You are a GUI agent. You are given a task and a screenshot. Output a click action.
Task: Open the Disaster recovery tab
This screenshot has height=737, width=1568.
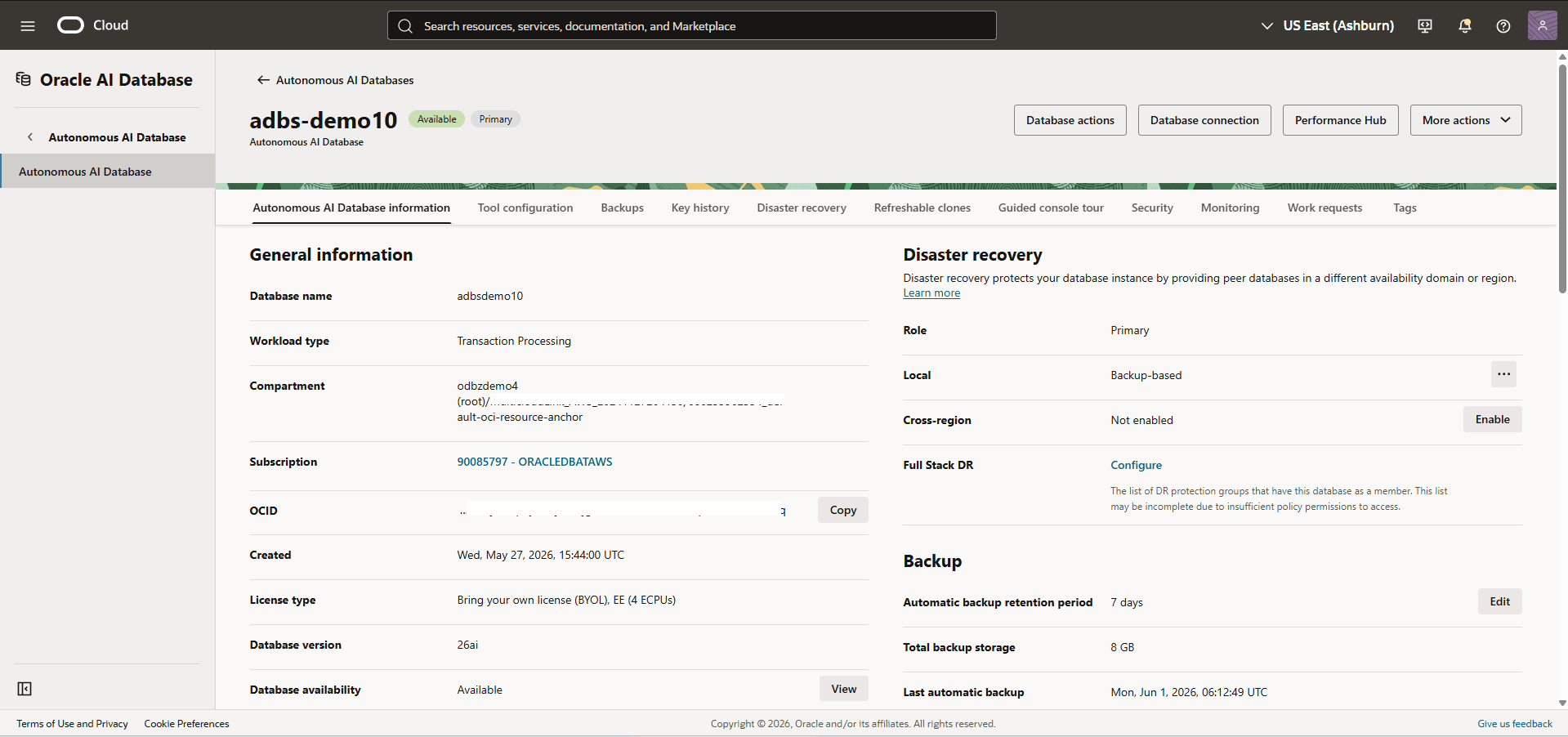(802, 208)
